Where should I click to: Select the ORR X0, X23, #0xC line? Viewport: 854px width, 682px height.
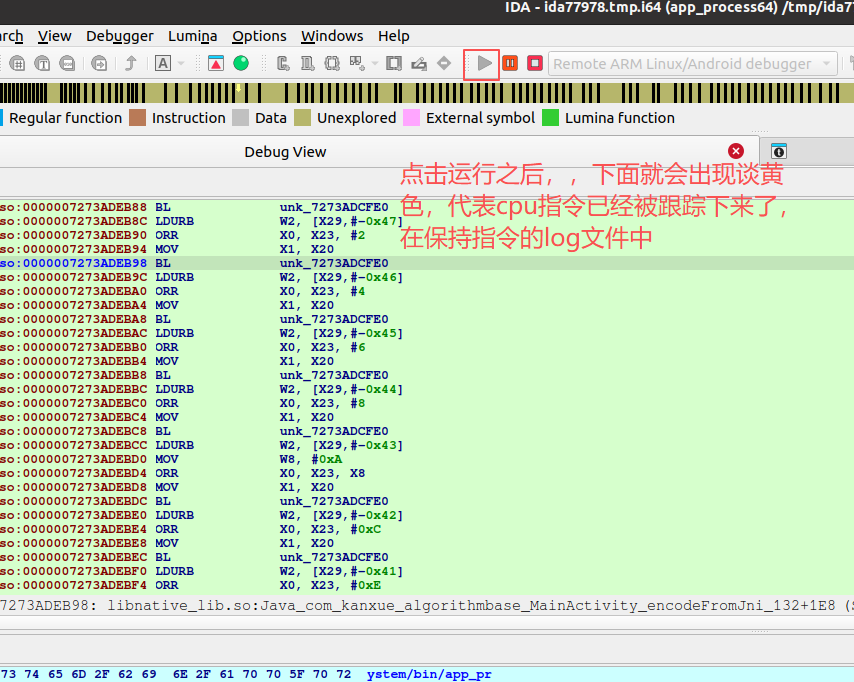click(427, 529)
